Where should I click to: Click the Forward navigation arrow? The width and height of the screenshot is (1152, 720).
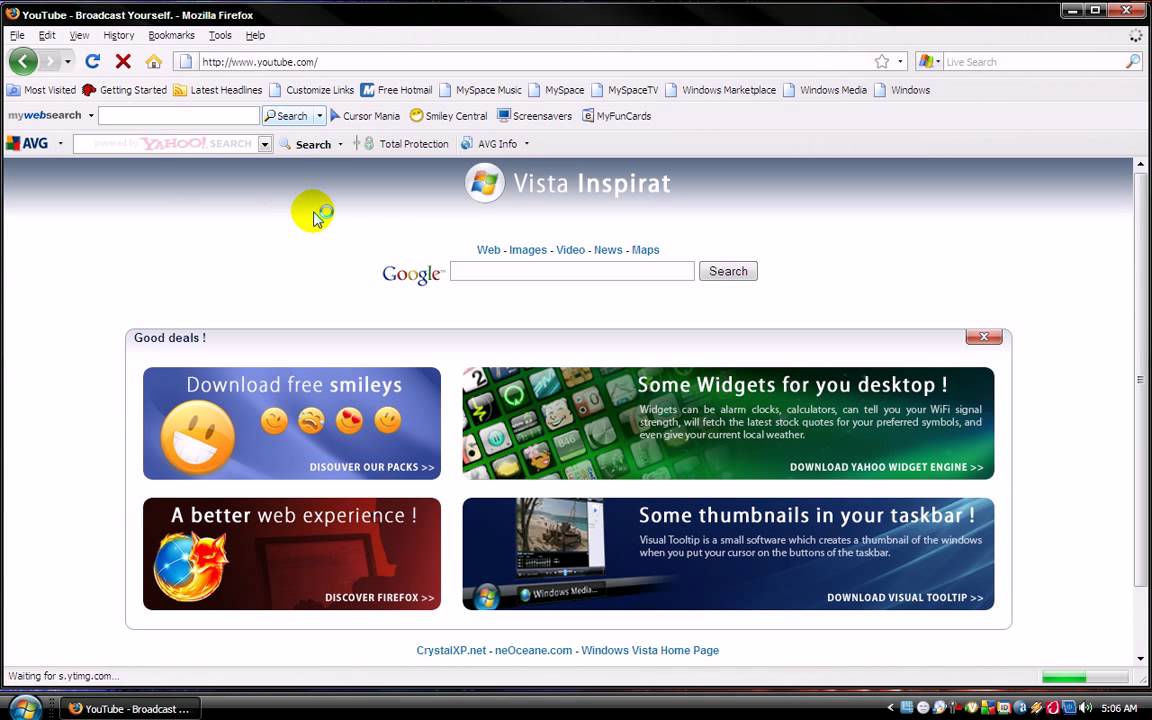tap(49, 62)
